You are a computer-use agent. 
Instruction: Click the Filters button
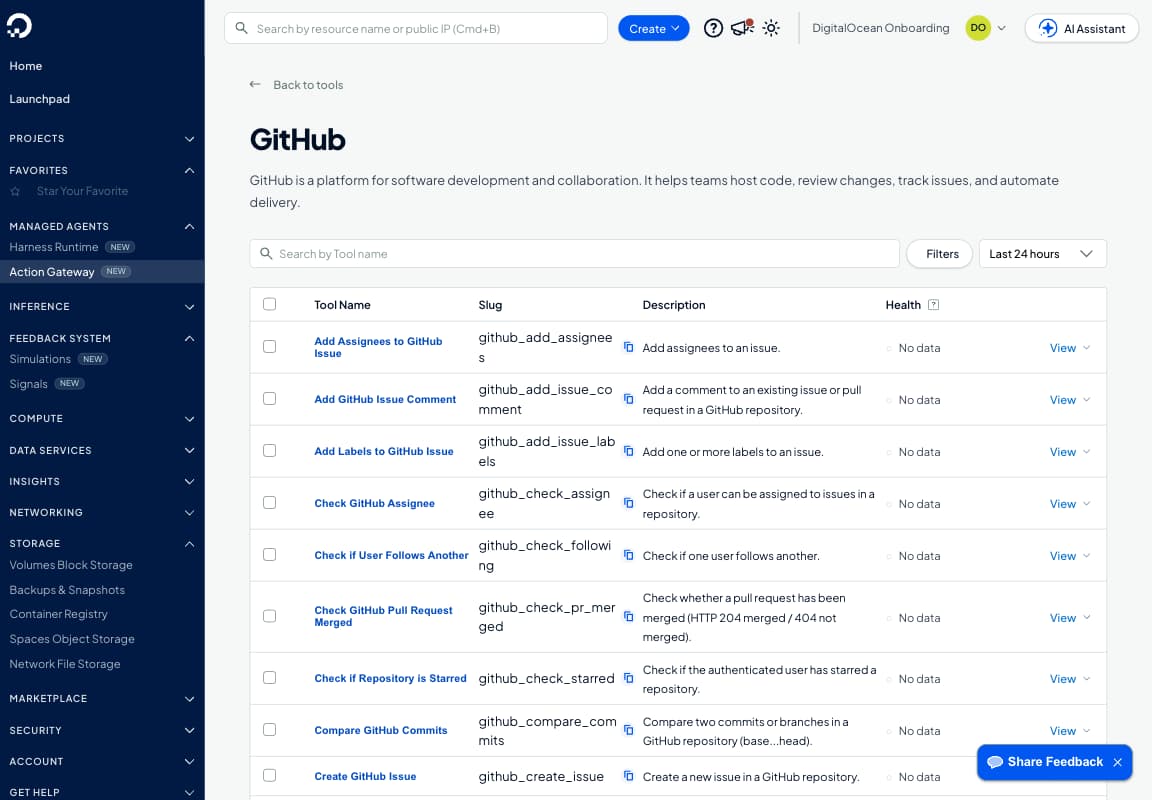[x=940, y=254]
